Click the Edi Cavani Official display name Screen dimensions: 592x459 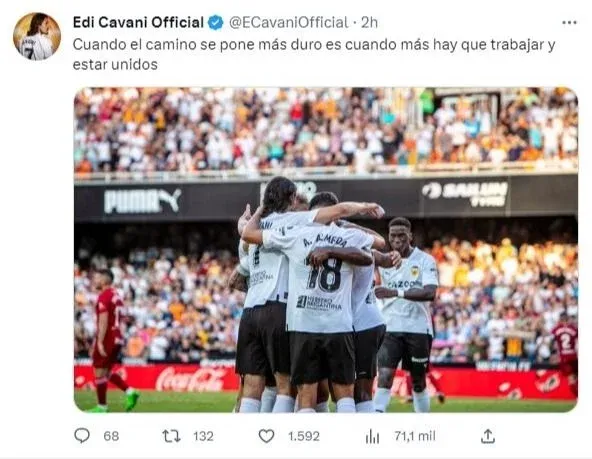click(138, 23)
